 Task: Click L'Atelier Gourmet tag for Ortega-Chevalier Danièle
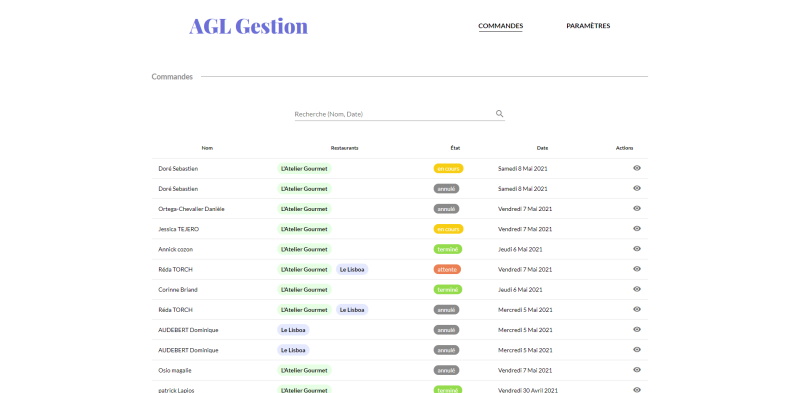305,209
